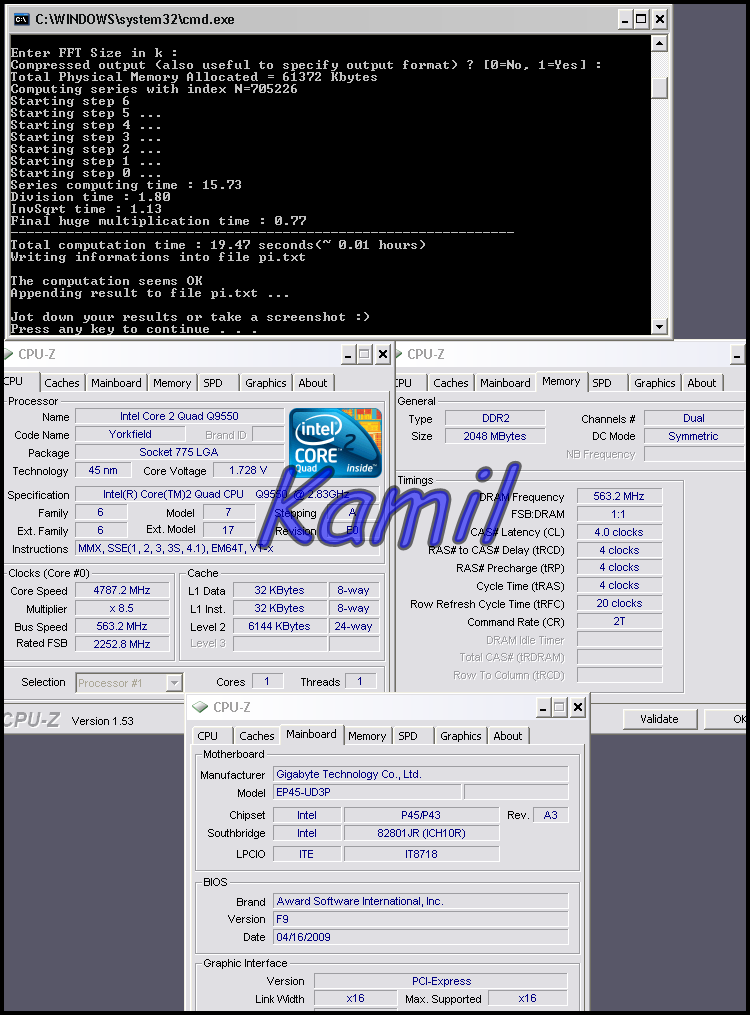Click the chipset revision value A3
This screenshot has width=750, height=1015.
click(x=551, y=815)
